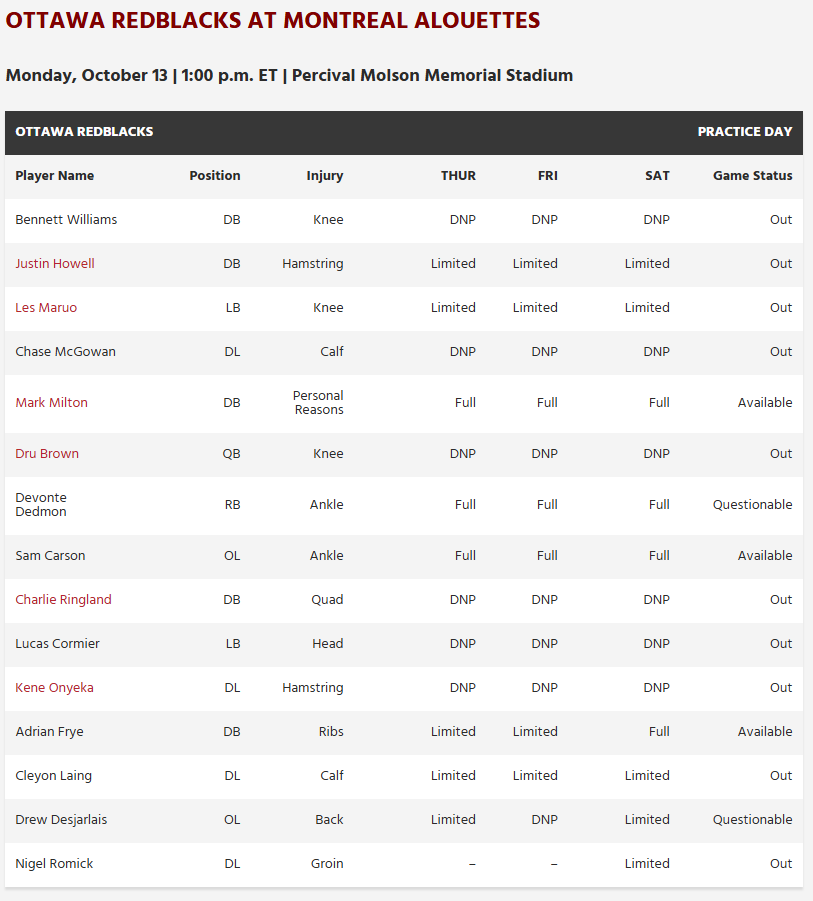Open Mark Milton's player page
This screenshot has width=813, height=901.
point(52,403)
